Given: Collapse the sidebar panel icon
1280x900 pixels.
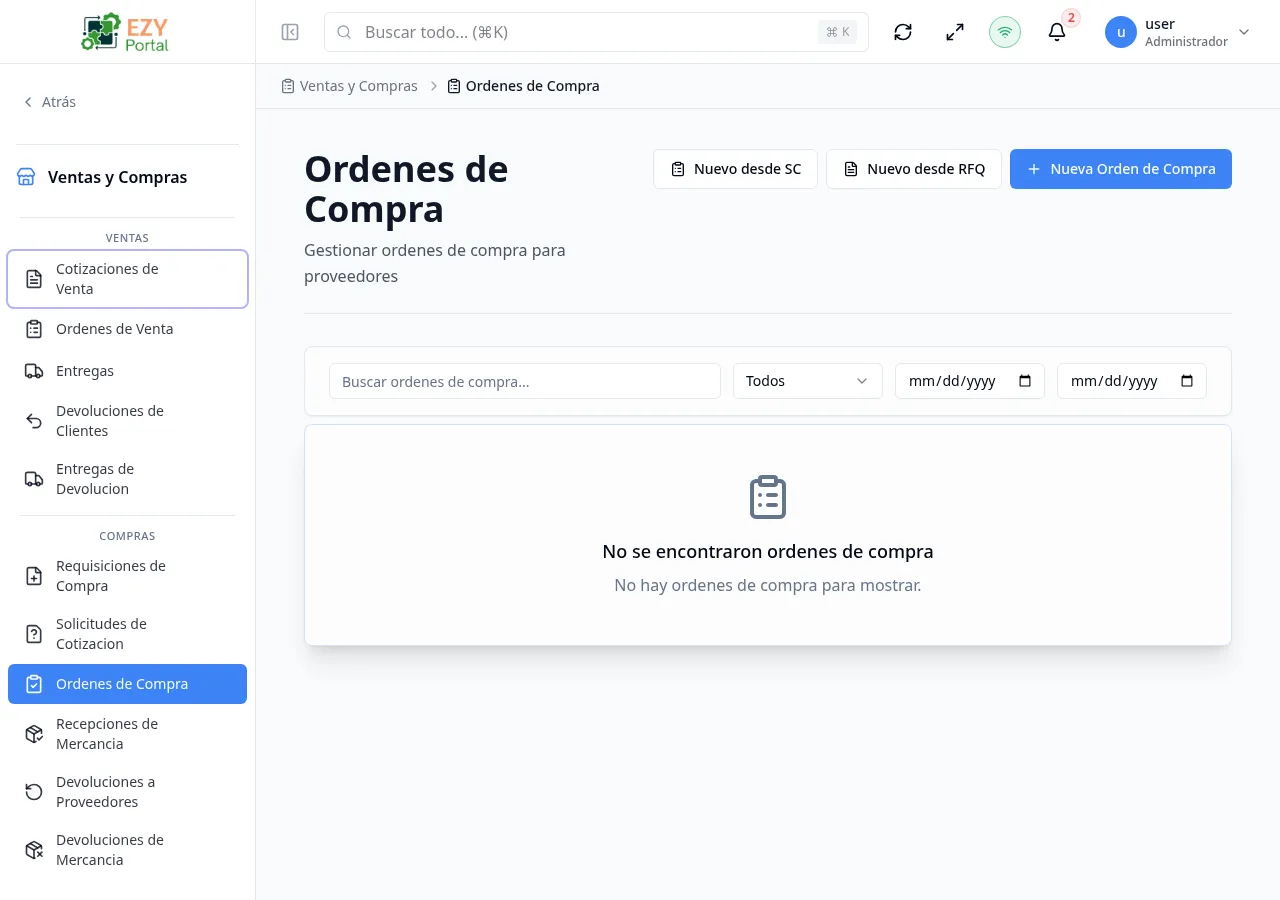Looking at the screenshot, I should [x=290, y=32].
